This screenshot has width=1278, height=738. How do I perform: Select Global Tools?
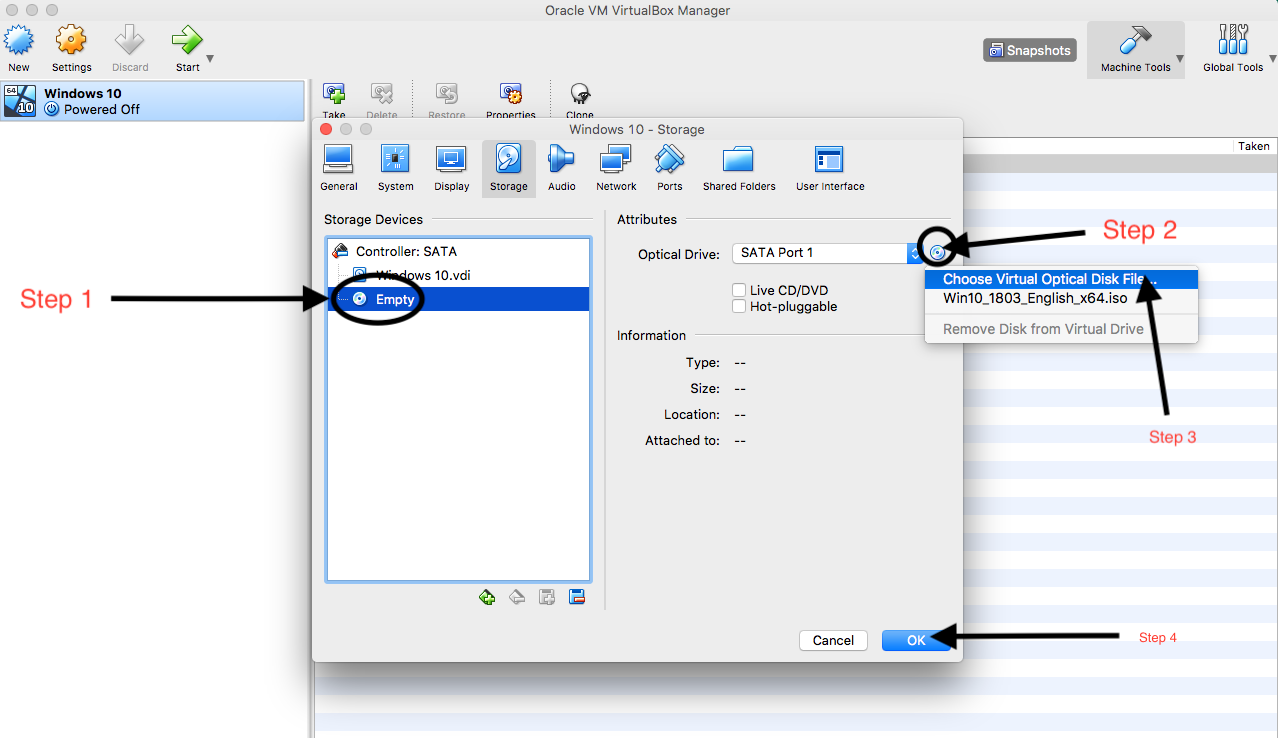coord(1233,49)
